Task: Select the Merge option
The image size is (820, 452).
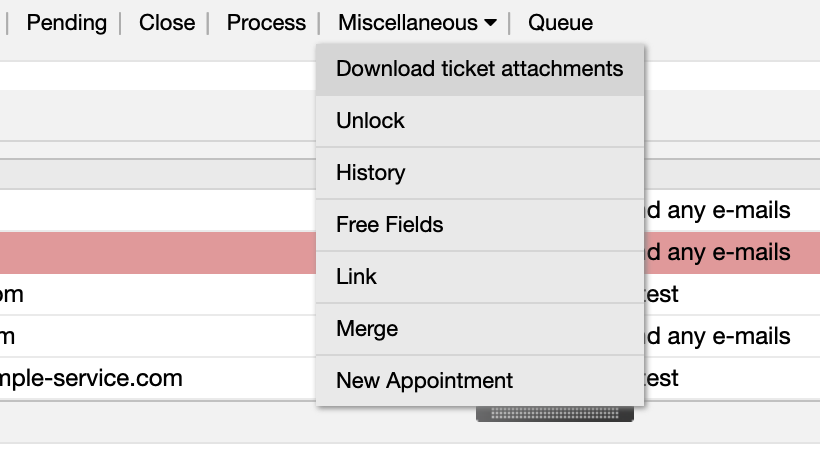Action: (367, 329)
